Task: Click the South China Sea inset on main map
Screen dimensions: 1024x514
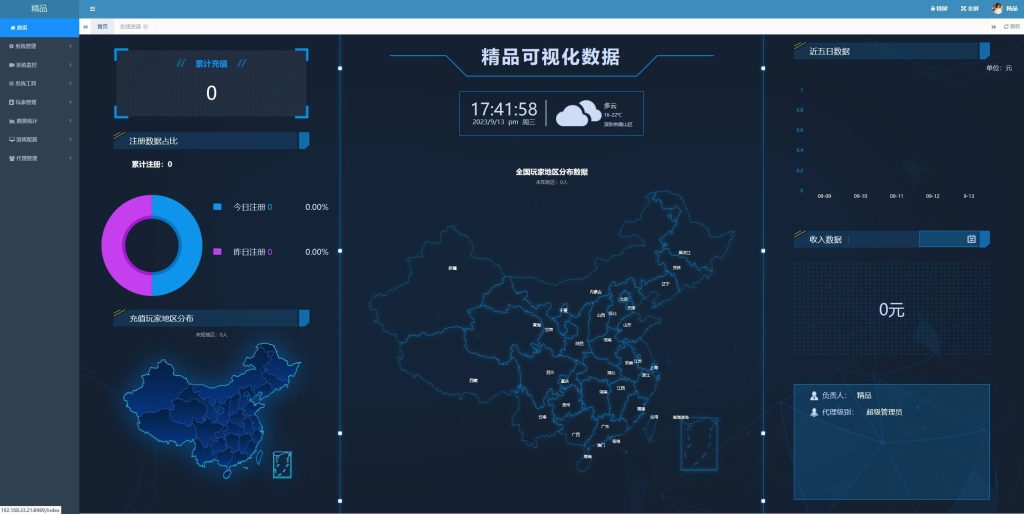Action: point(699,444)
